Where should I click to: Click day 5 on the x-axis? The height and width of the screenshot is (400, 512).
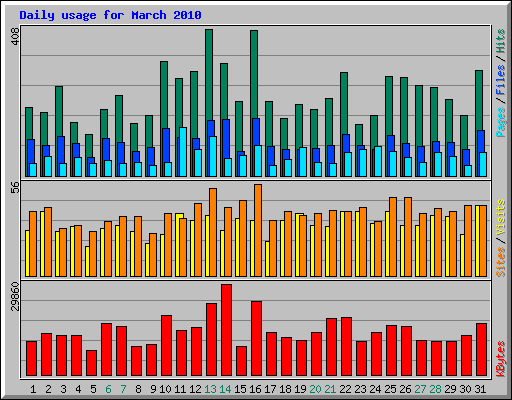click(x=93, y=389)
